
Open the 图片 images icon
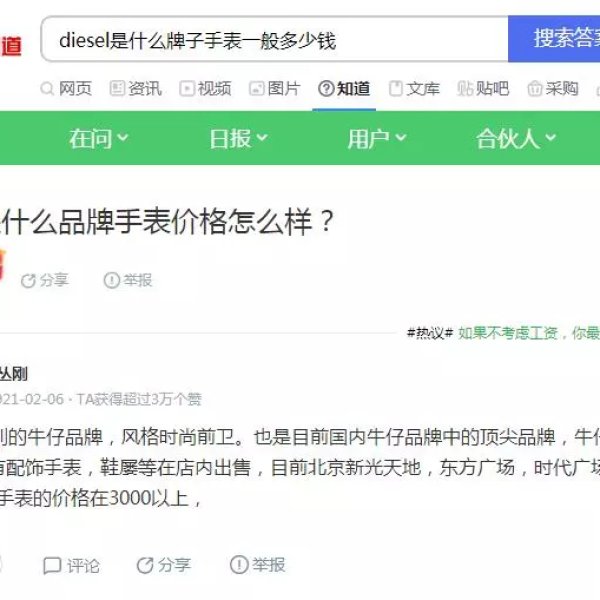pyautogui.click(x=256, y=89)
